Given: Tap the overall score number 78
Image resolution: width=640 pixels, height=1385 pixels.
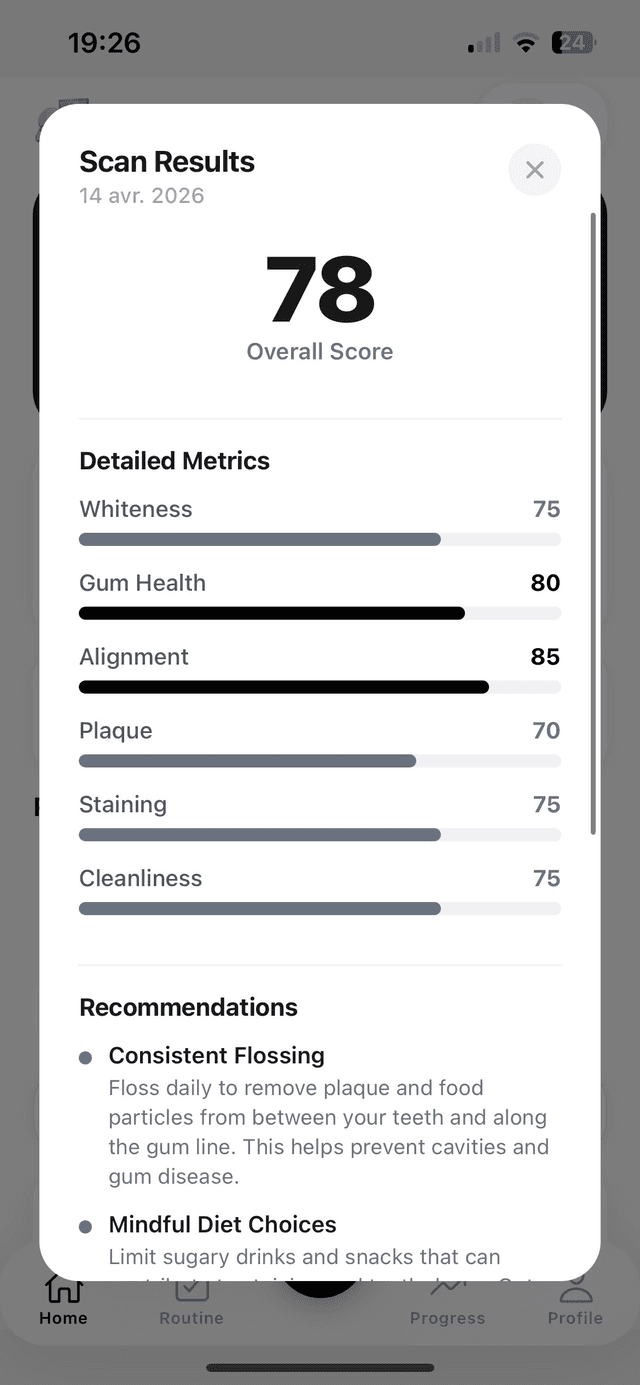Looking at the screenshot, I should coord(320,290).
